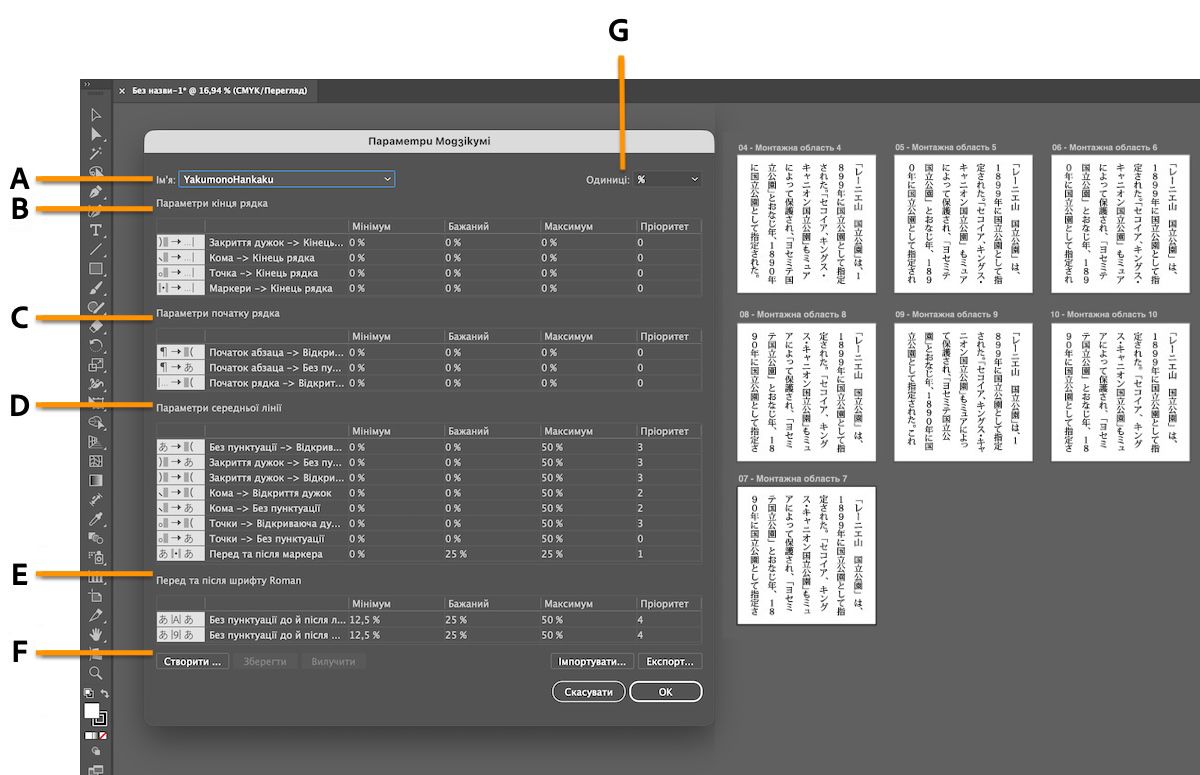Select the Eyedropper tool
Viewport: 1200px width, 775px height.
tap(96, 519)
